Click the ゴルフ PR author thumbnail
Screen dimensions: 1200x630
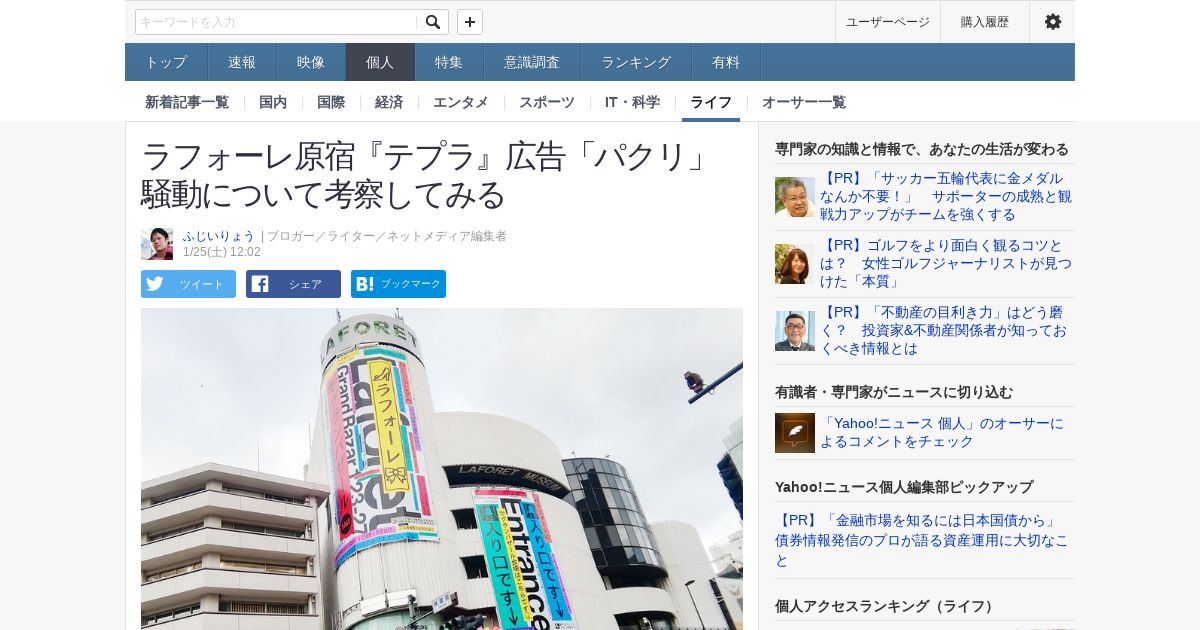click(795, 264)
